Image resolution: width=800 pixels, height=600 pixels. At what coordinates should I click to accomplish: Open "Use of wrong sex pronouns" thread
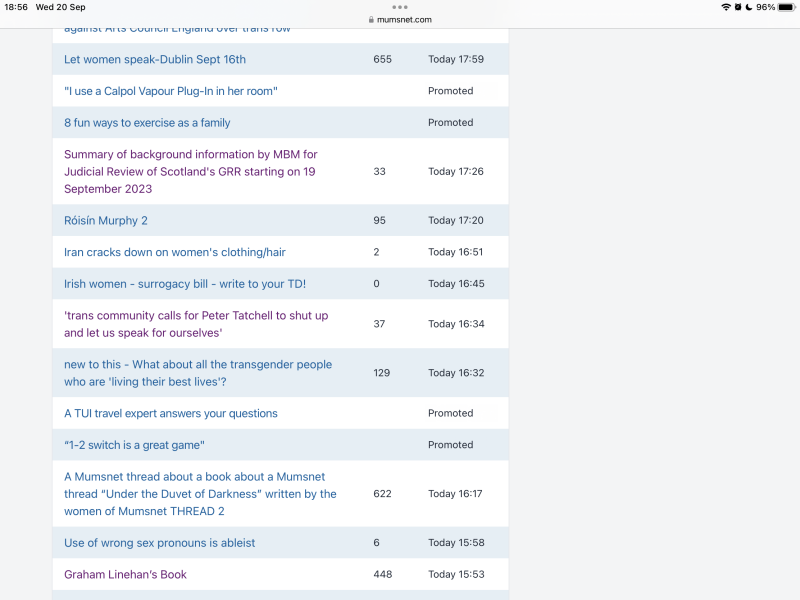tap(160, 543)
